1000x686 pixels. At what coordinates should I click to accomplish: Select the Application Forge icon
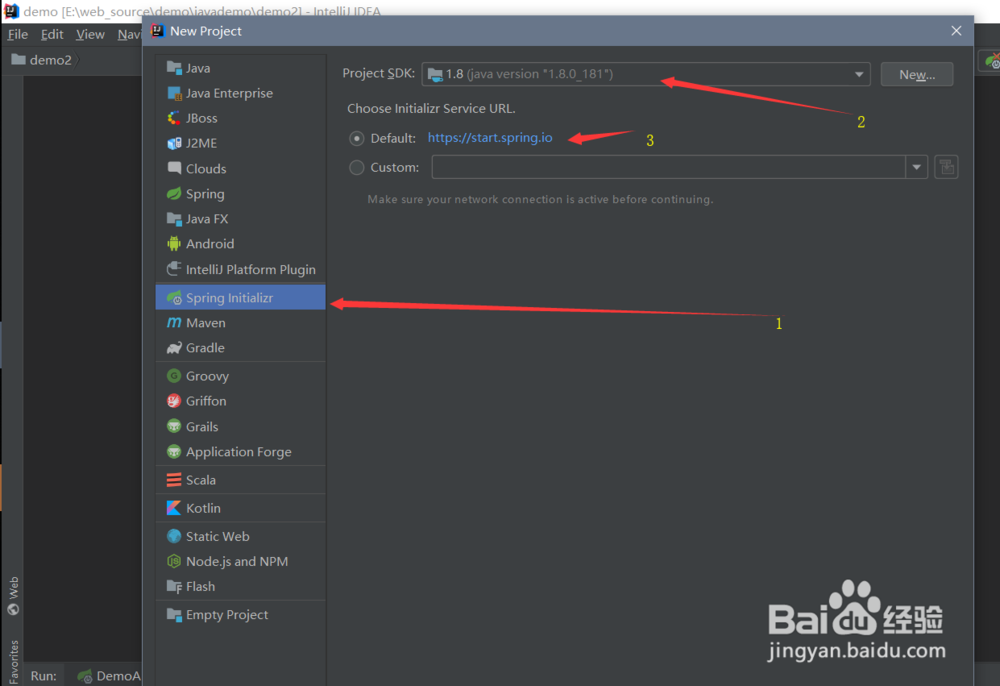(173, 452)
